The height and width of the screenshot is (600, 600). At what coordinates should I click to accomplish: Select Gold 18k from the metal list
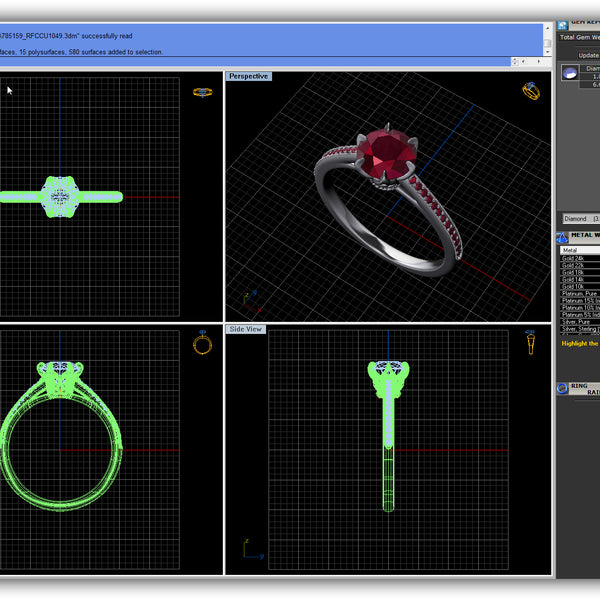575,272
